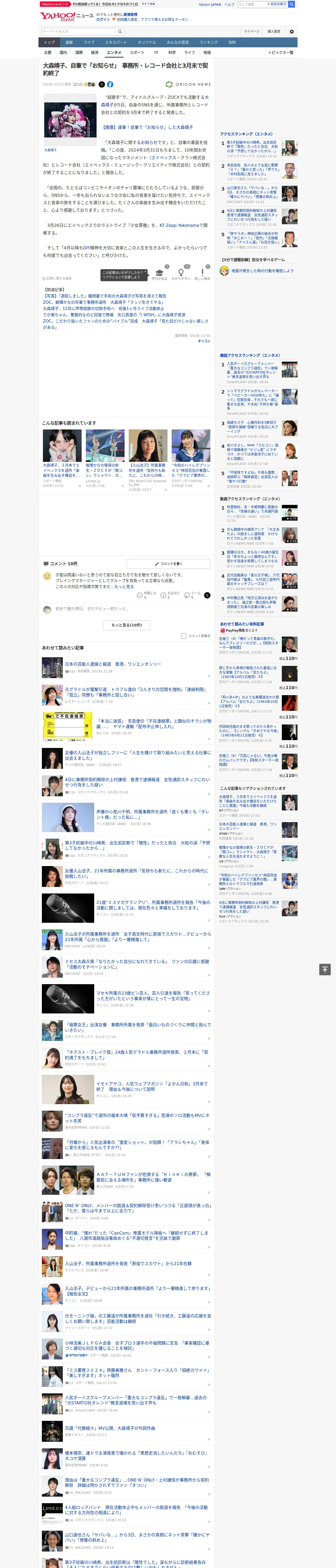336x1568 pixels.
Task: Open ミセス大森元貴 recommended article
Action: tap(137, 964)
